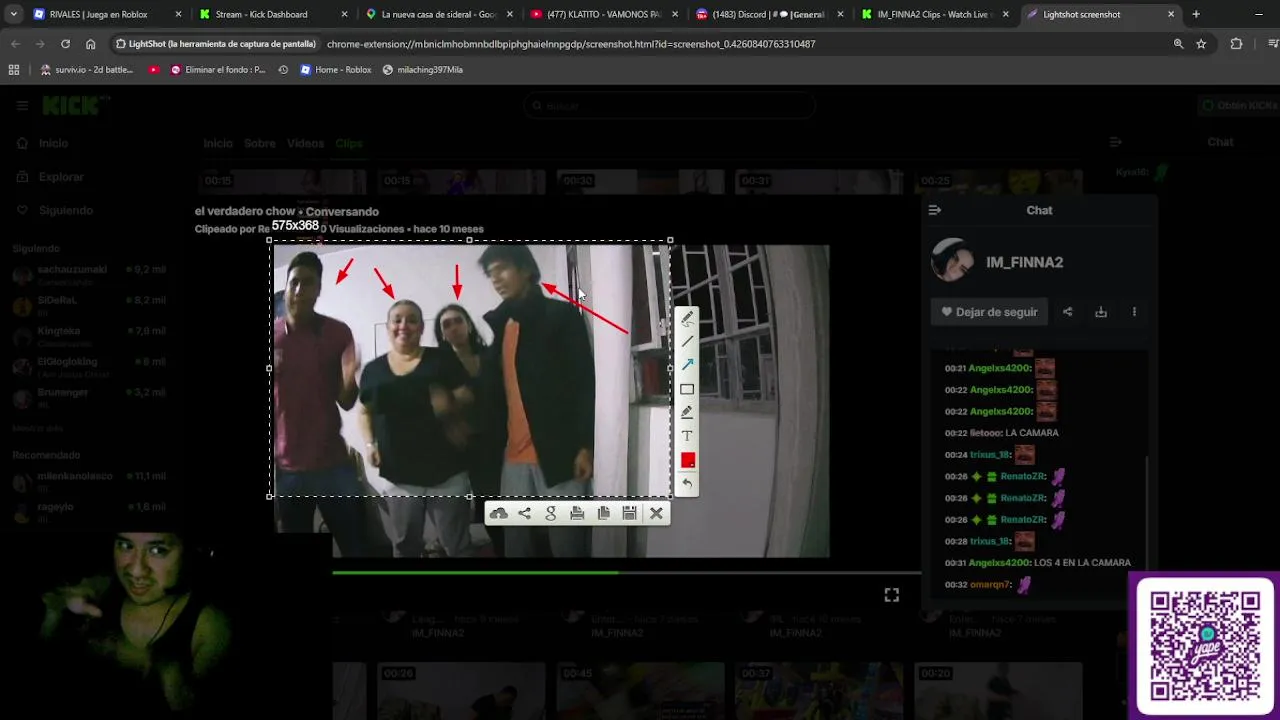The image size is (1280, 720).
Task: Print the captured screenshot
Action: [577, 513]
